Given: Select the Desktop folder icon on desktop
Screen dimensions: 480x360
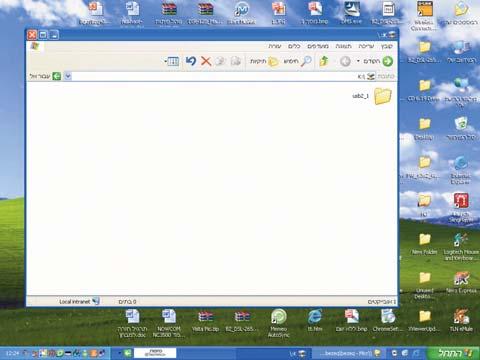Looking at the screenshot, I should (424, 129).
